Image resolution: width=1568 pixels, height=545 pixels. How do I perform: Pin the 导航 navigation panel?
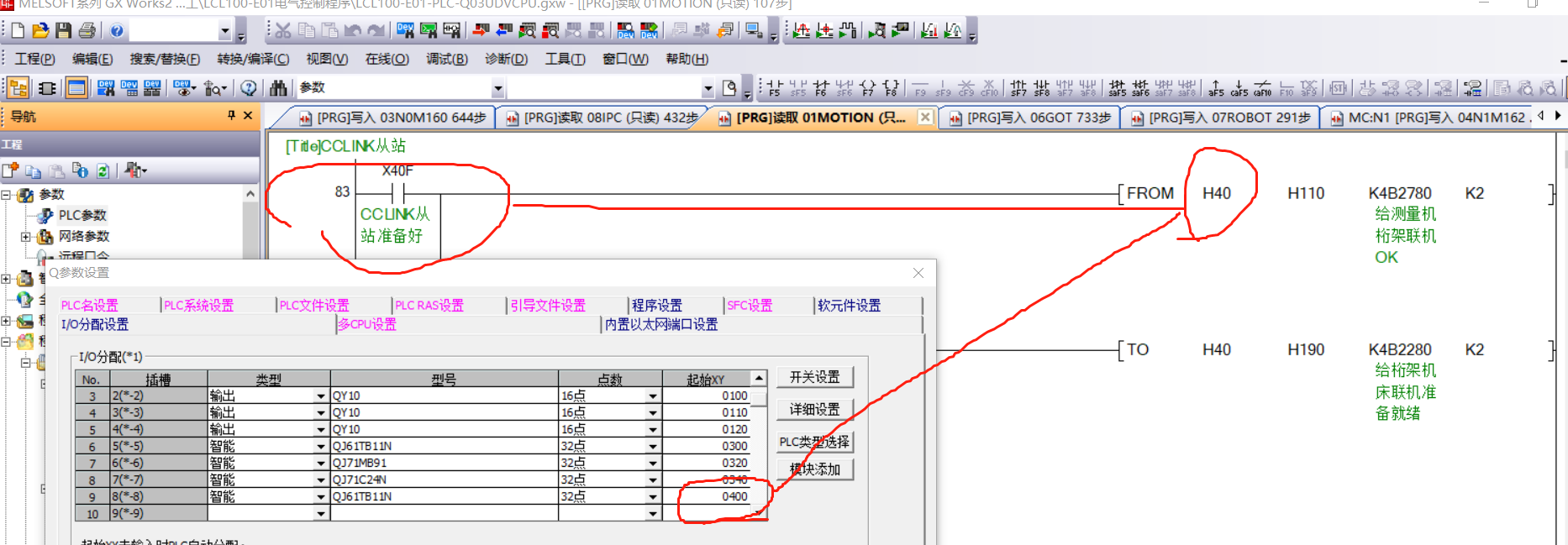click(x=231, y=116)
